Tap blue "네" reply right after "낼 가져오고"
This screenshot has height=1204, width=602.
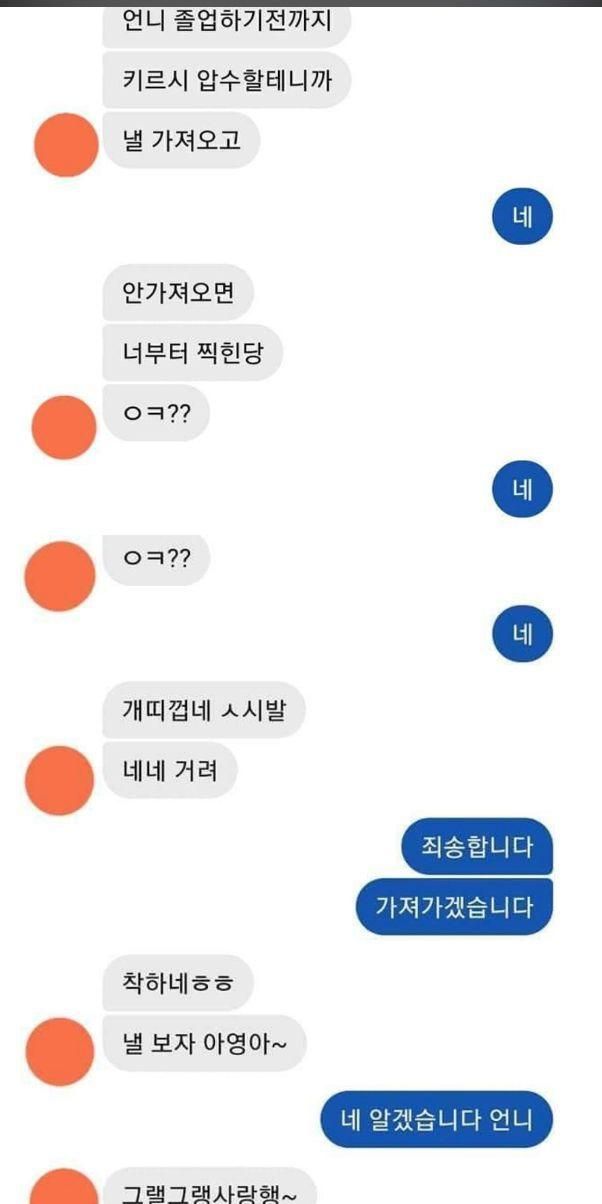click(x=523, y=217)
